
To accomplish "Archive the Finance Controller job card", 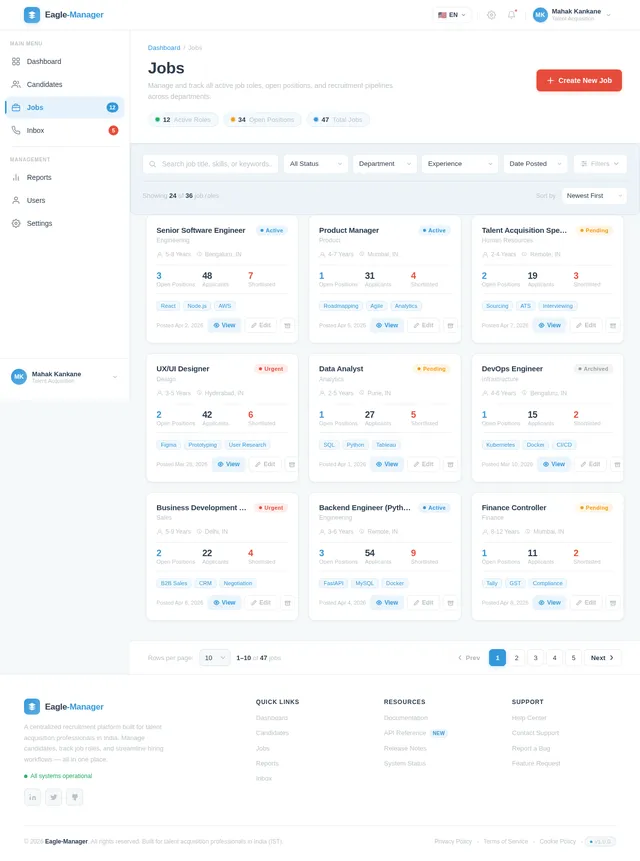I will pyautogui.click(x=613, y=603).
